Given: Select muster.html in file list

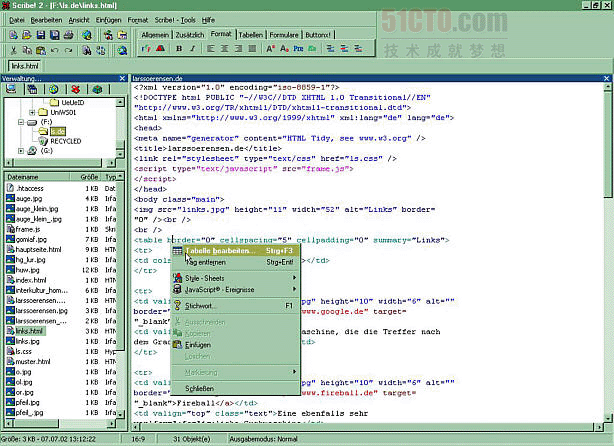Looking at the screenshot, I should click(33, 361).
